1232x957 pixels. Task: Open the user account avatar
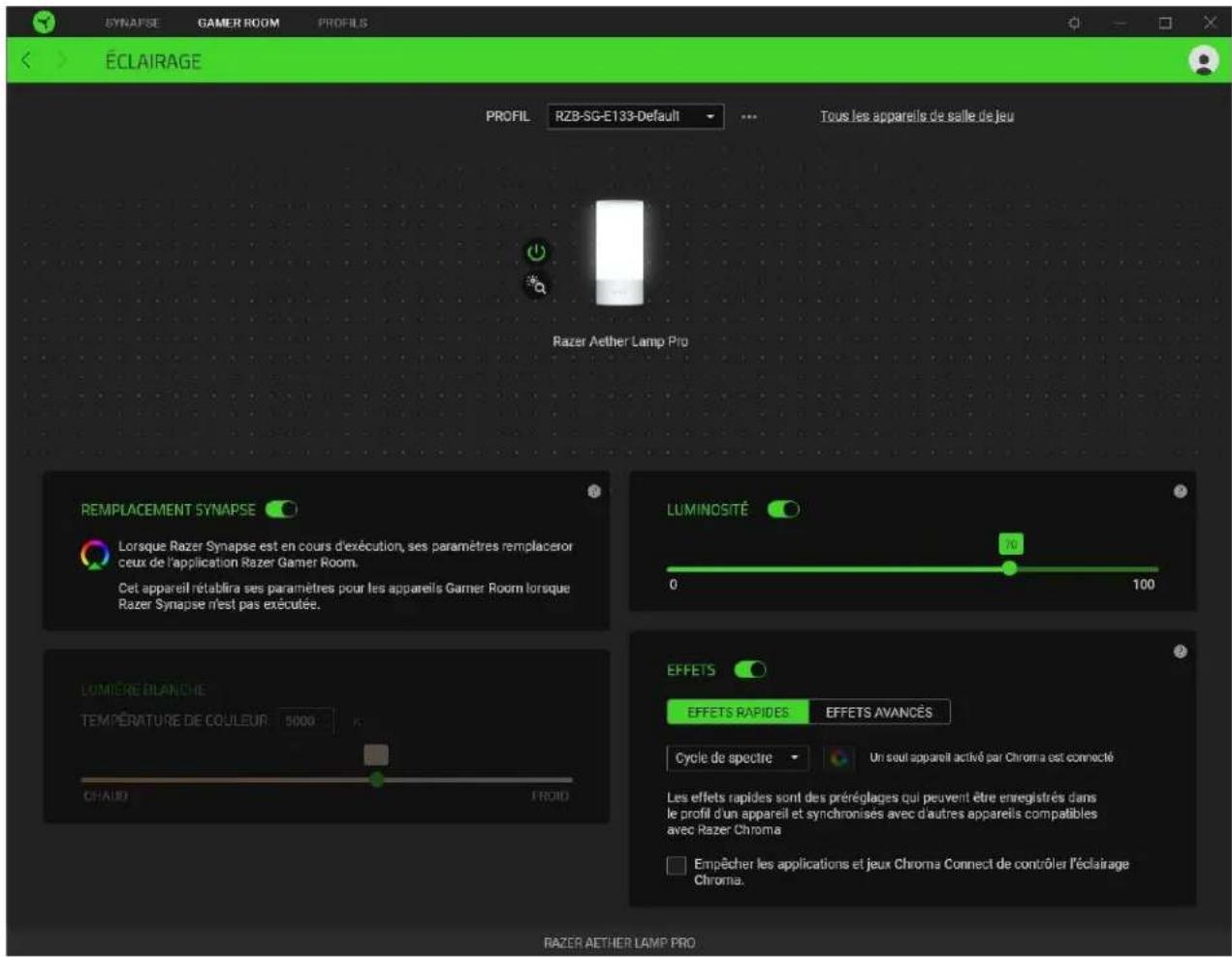(x=1203, y=60)
